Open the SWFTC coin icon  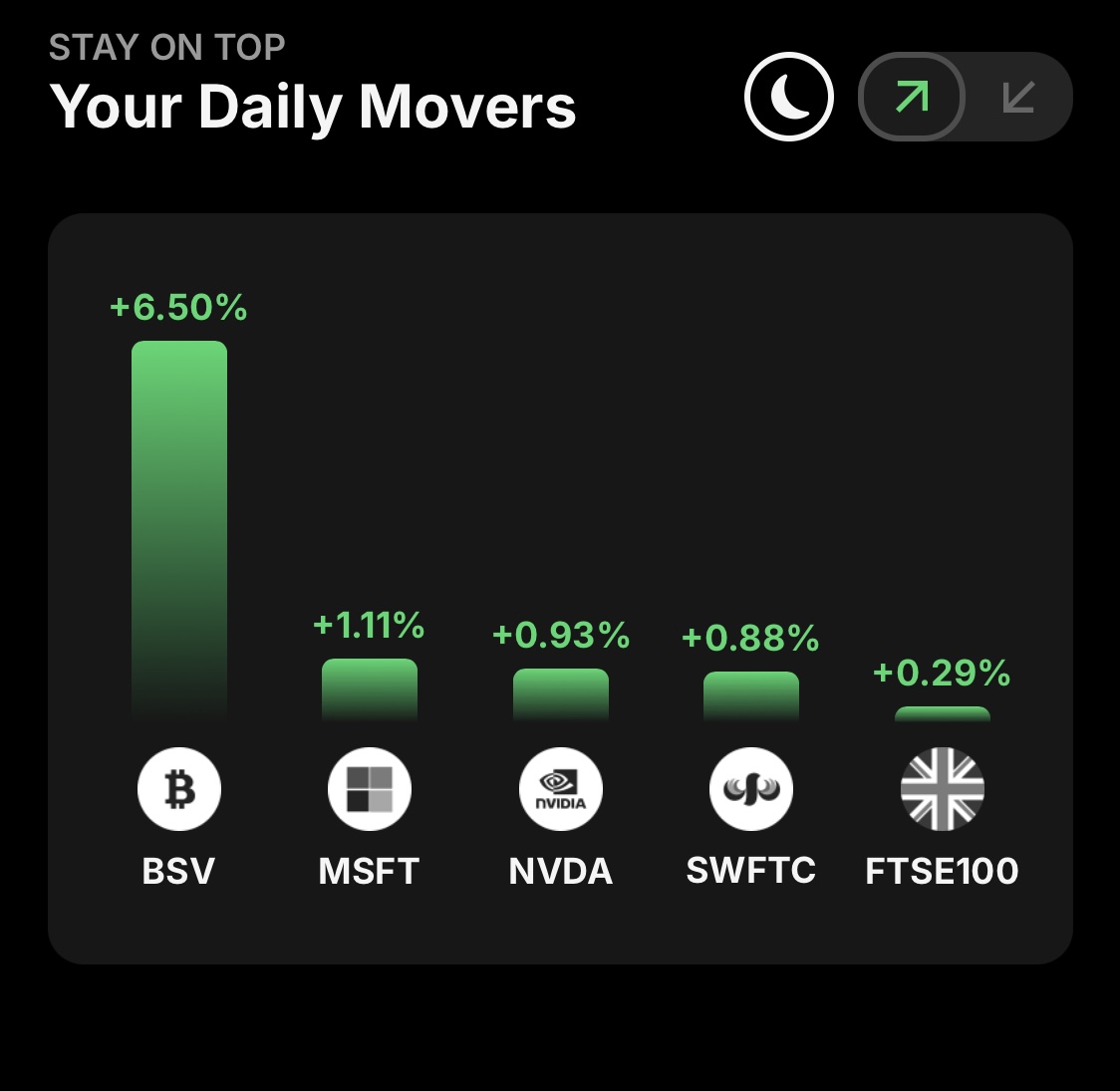(750, 789)
